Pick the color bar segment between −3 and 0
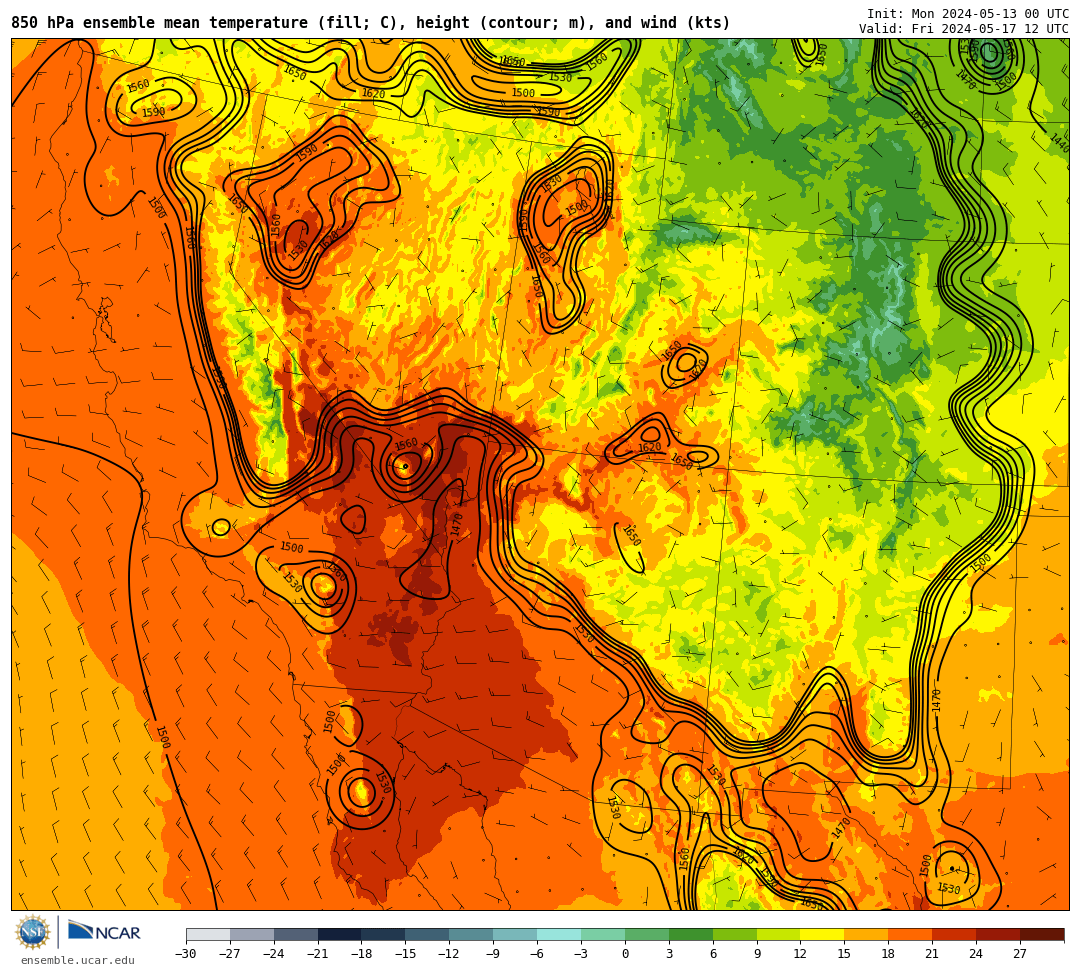 click(x=603, y=934)
